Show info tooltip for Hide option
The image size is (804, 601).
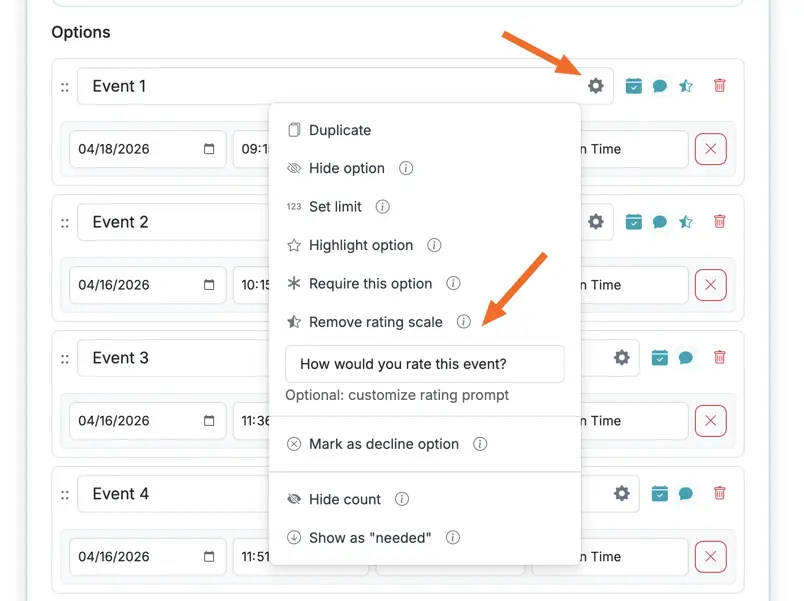click(x=406, y=168)
